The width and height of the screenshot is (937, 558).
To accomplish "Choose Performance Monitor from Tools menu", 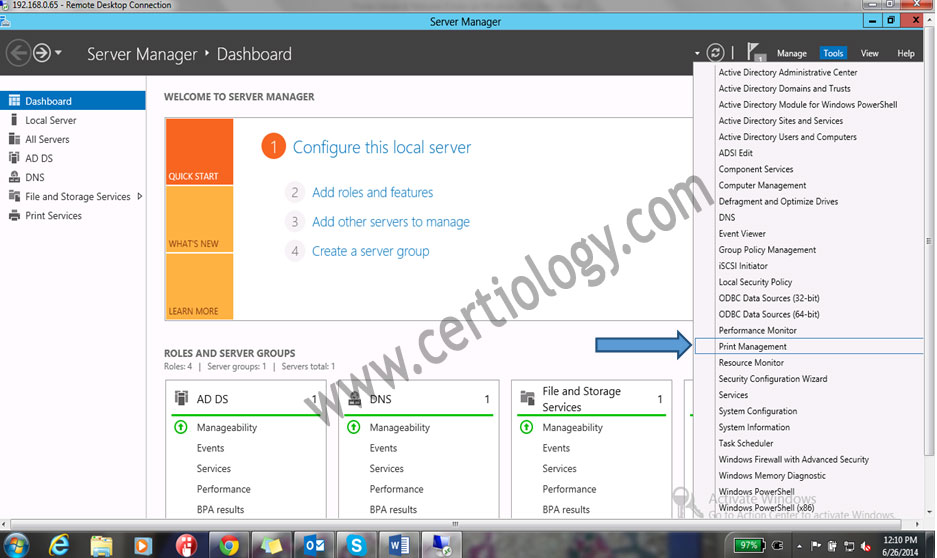I will click(x=757, y=330).
